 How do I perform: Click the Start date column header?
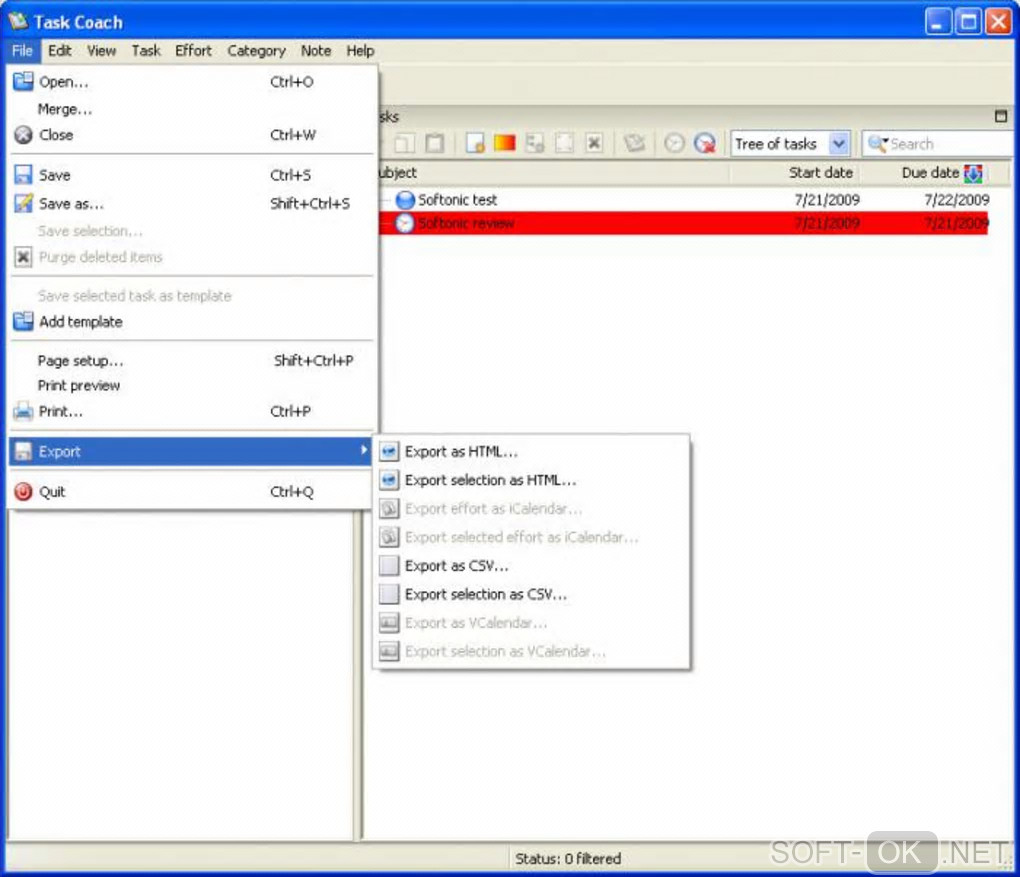(794, 173)
